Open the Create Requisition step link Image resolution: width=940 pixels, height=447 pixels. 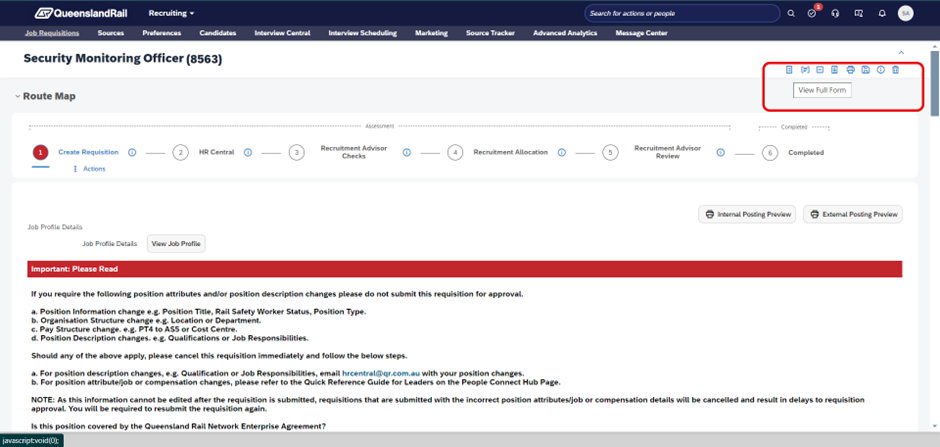coord(88,152)
